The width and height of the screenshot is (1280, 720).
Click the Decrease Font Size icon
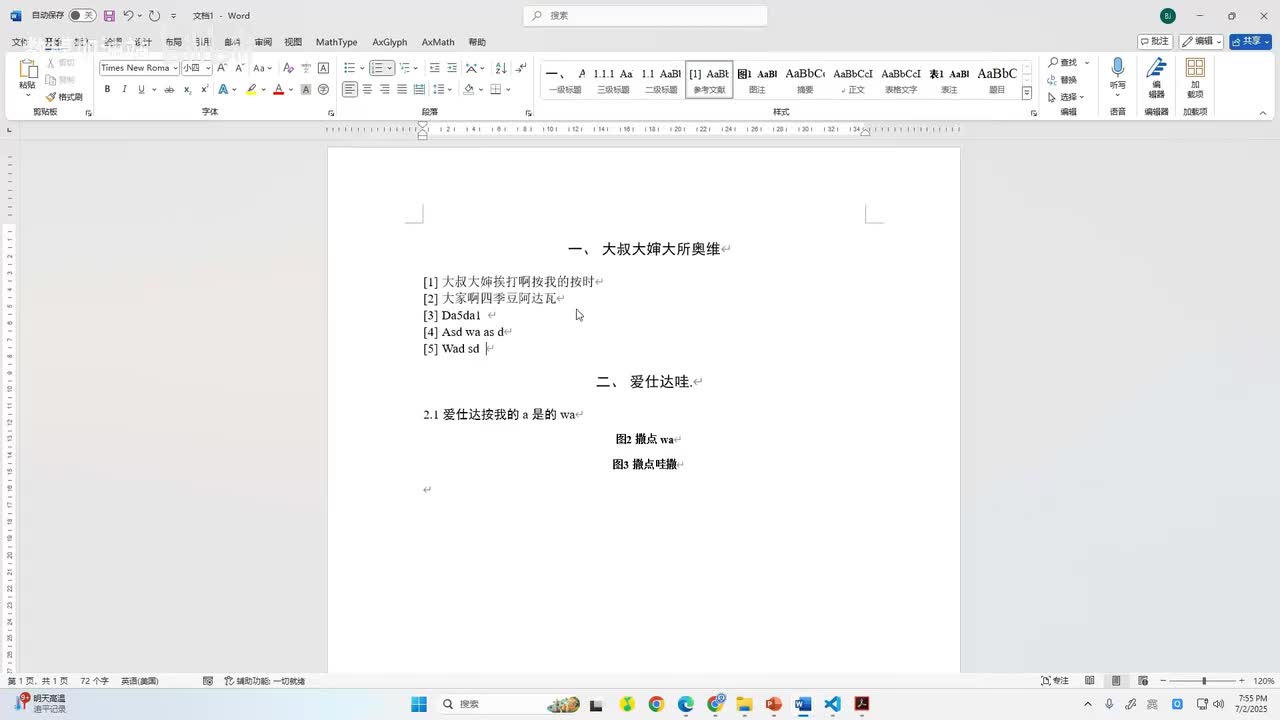[x=238, y=68]
